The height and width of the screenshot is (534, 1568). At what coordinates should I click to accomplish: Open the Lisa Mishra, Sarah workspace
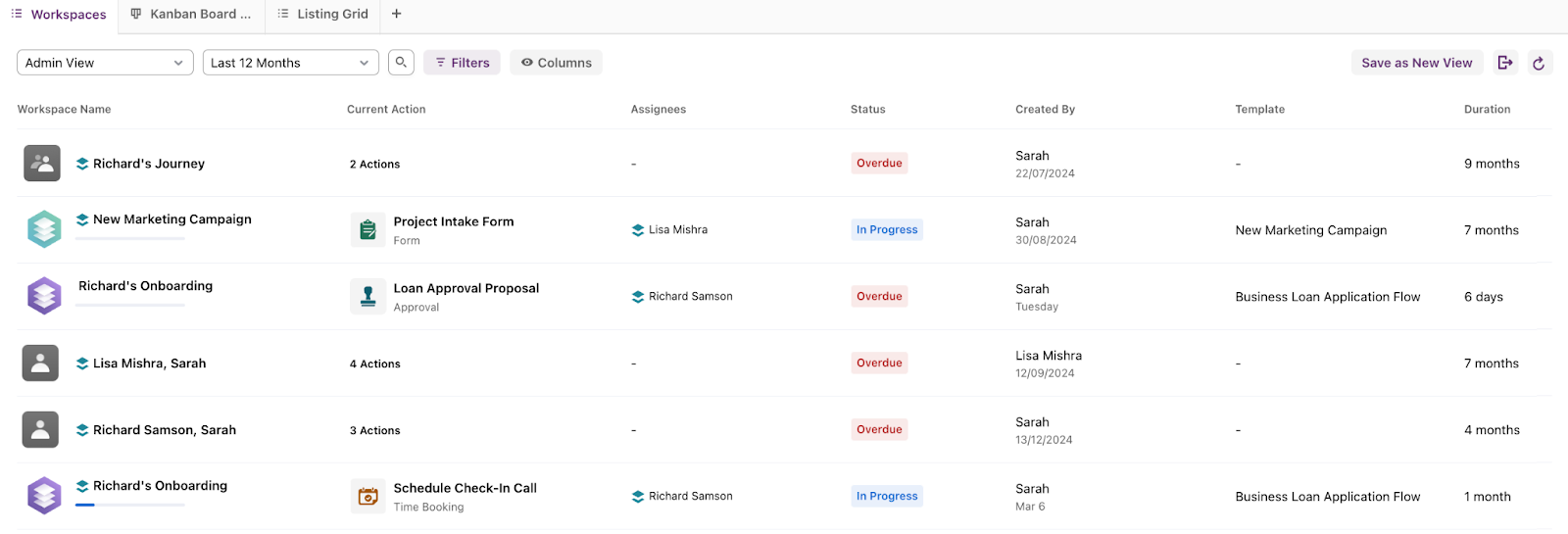tap(149, 364)
